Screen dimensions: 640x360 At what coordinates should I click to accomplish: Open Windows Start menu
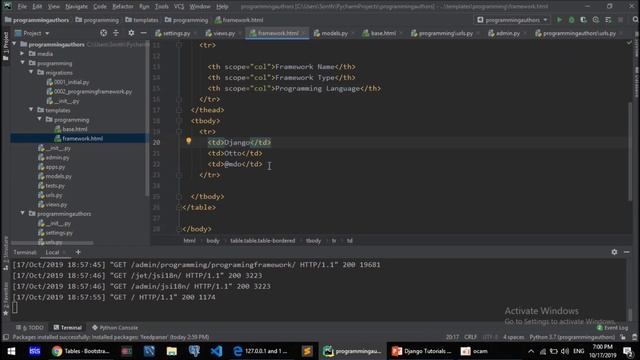click(x=11, y=351)
